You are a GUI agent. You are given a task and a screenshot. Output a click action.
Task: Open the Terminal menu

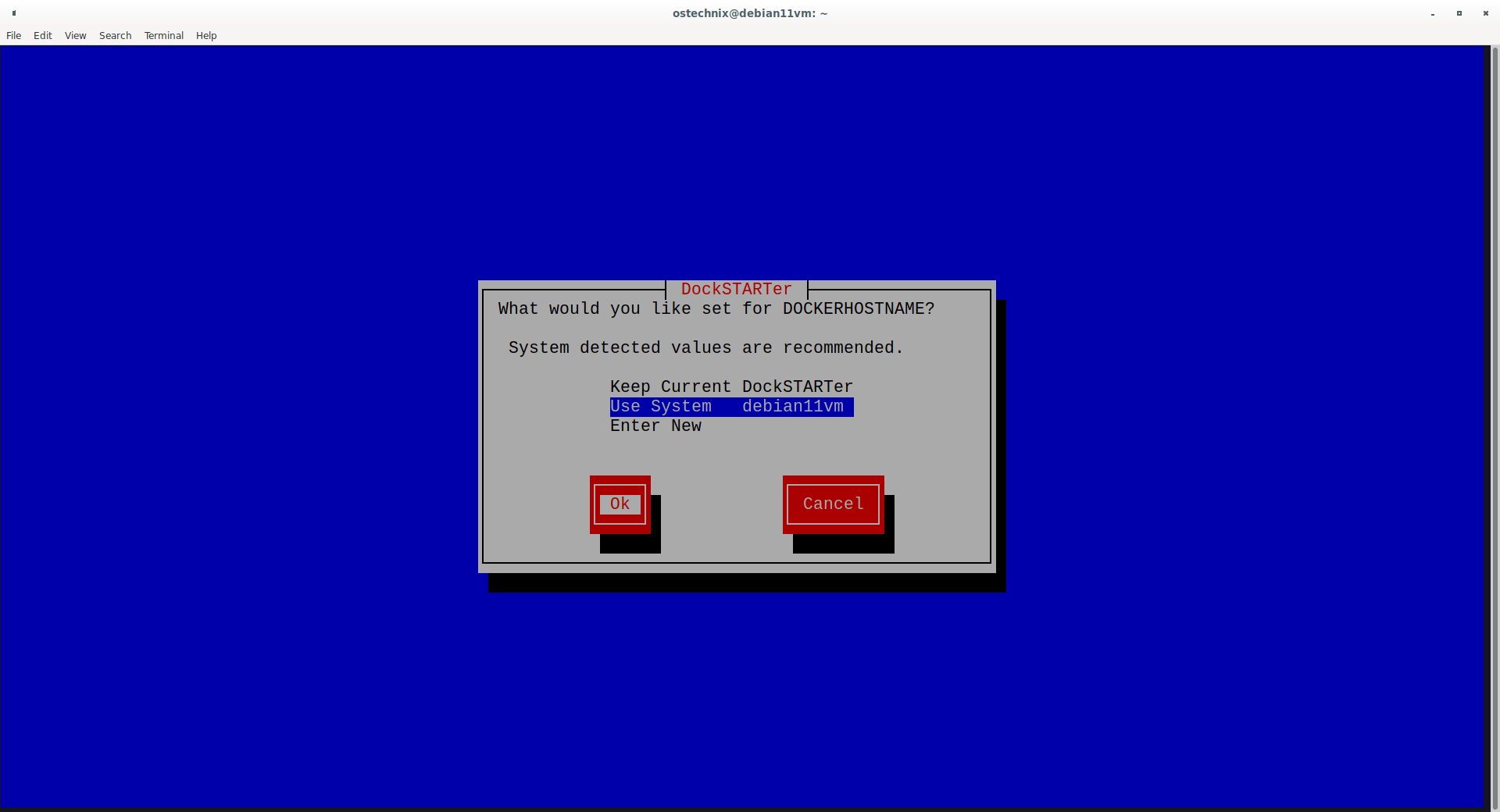164,36
